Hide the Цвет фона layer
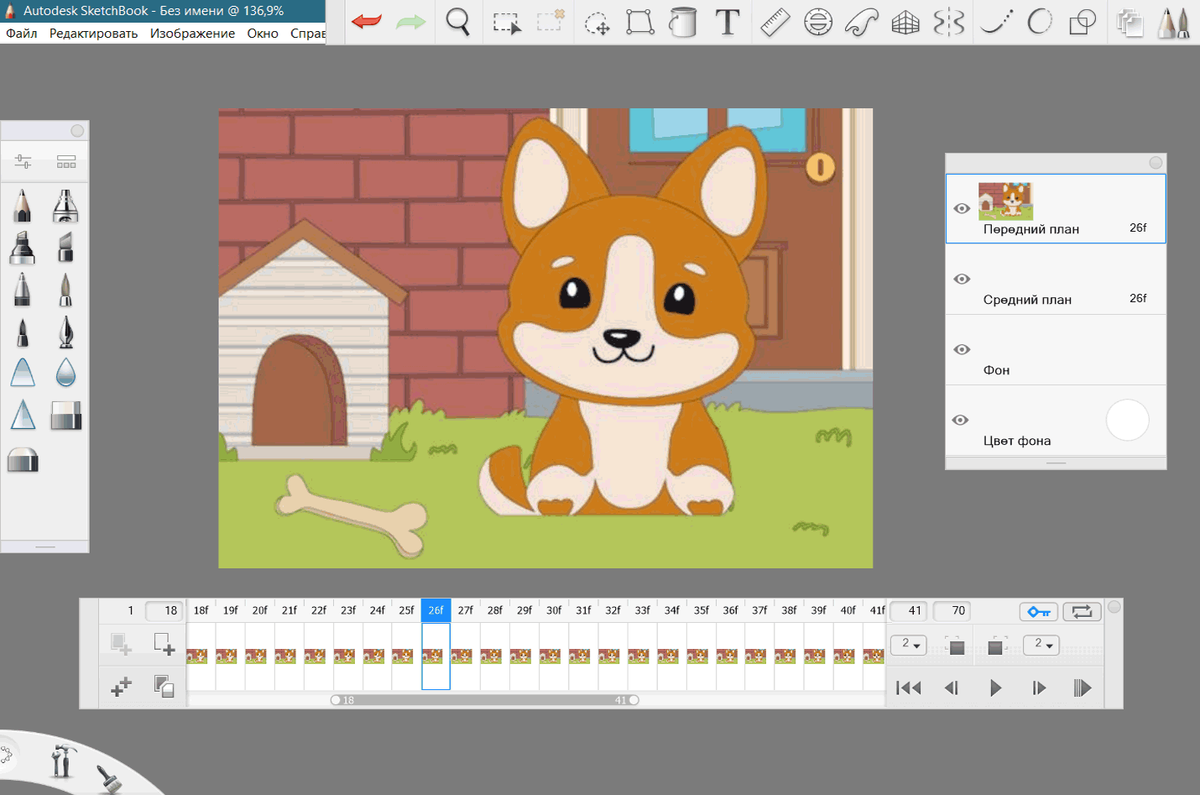The height and width of the screenshot is (795, 1200). point(962,420)
